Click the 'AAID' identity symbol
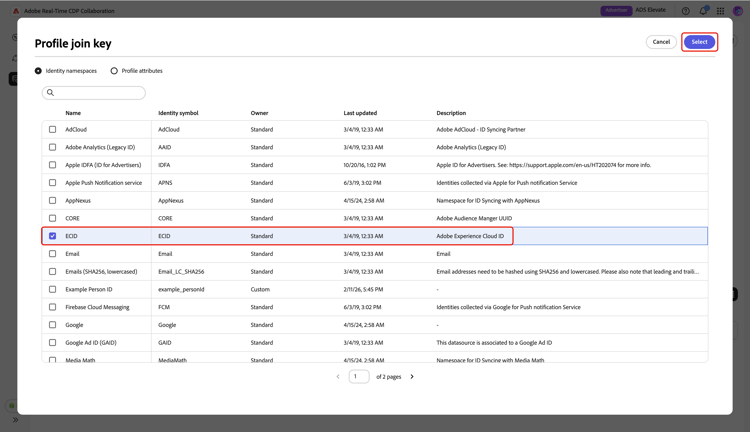This screenshot has width=750, height=432. click(x=165, y=147)
